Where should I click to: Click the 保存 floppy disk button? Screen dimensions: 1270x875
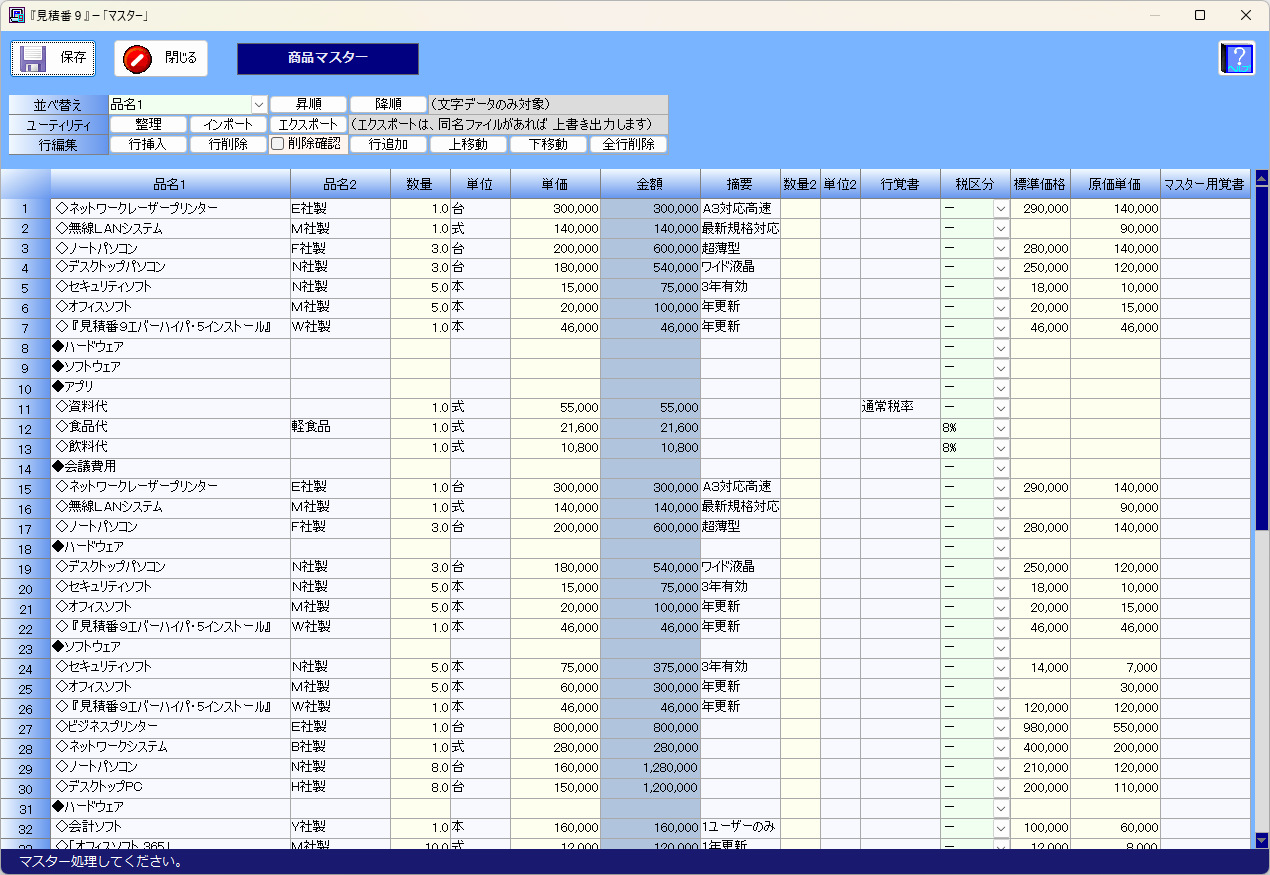click(53, 58)
